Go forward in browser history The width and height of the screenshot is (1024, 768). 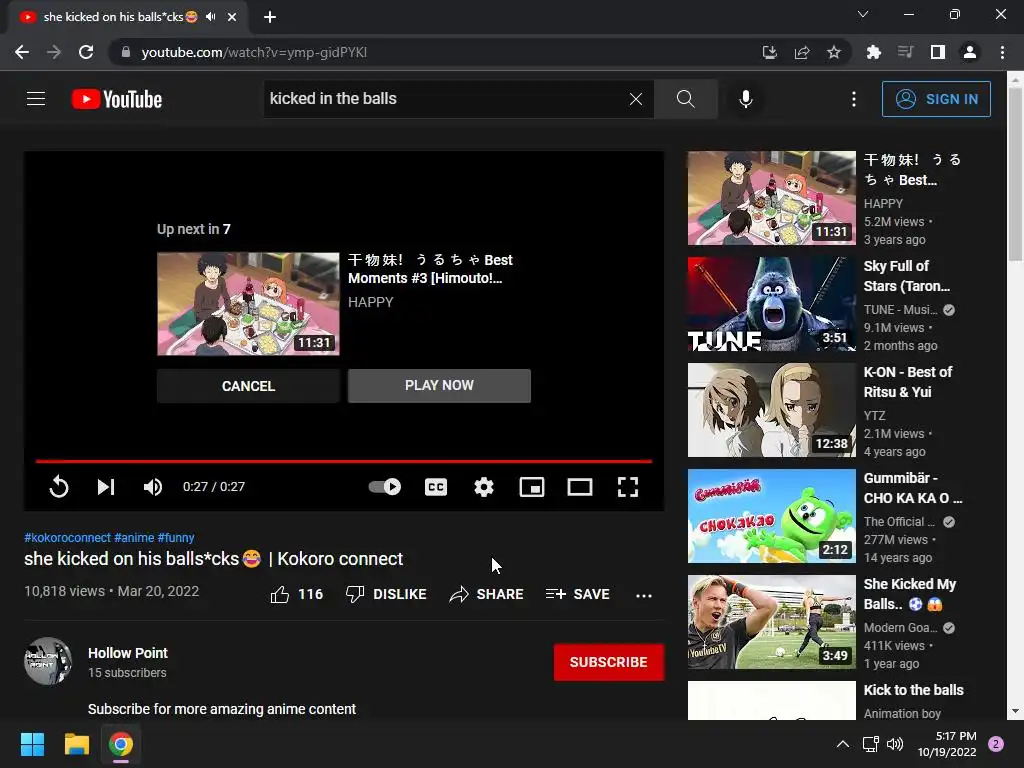(x=54, y=52)
